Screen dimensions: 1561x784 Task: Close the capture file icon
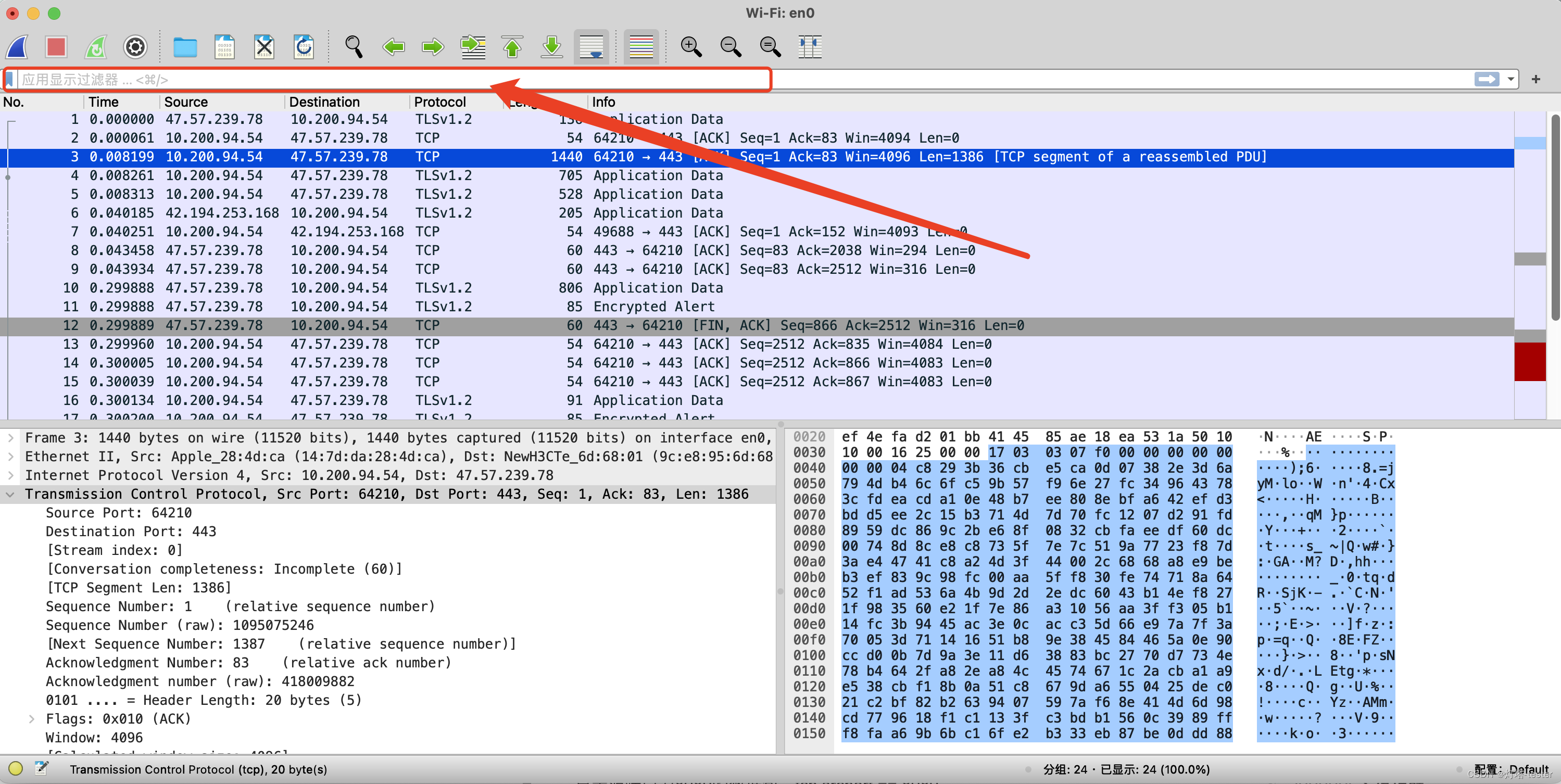click(x=264, y=47)
